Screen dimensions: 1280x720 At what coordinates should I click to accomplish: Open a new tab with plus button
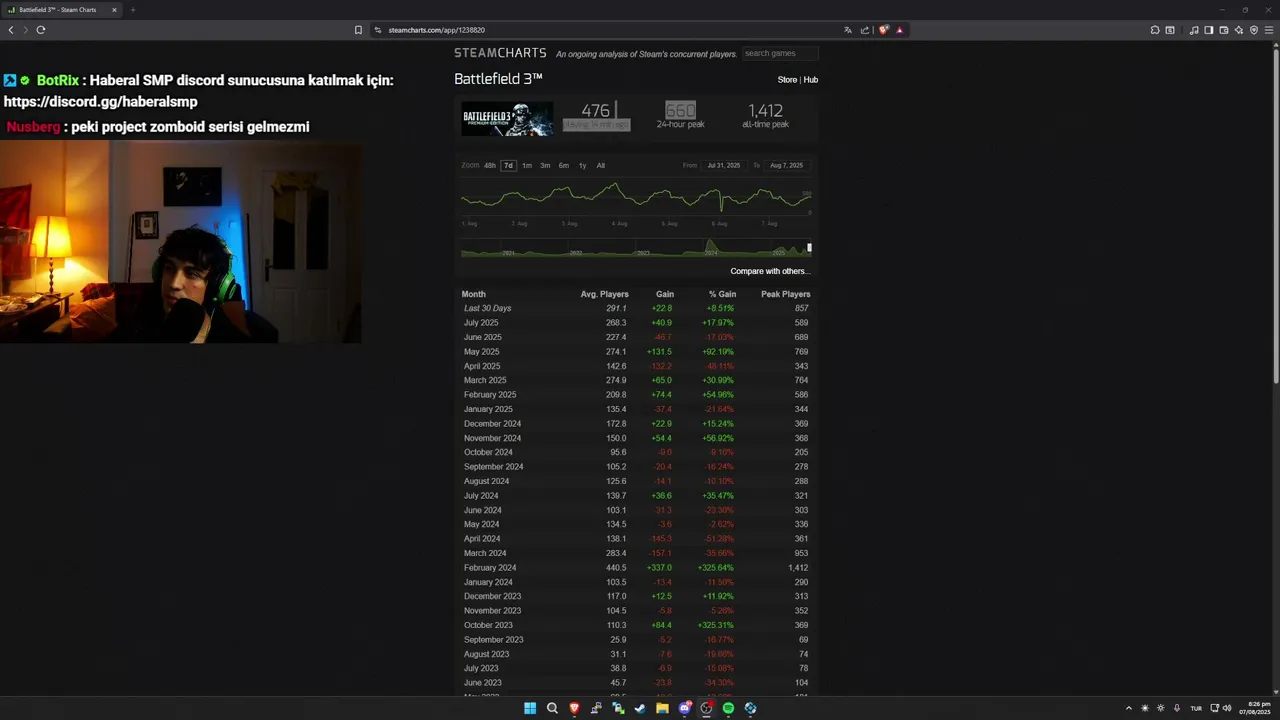coord(132,10)
